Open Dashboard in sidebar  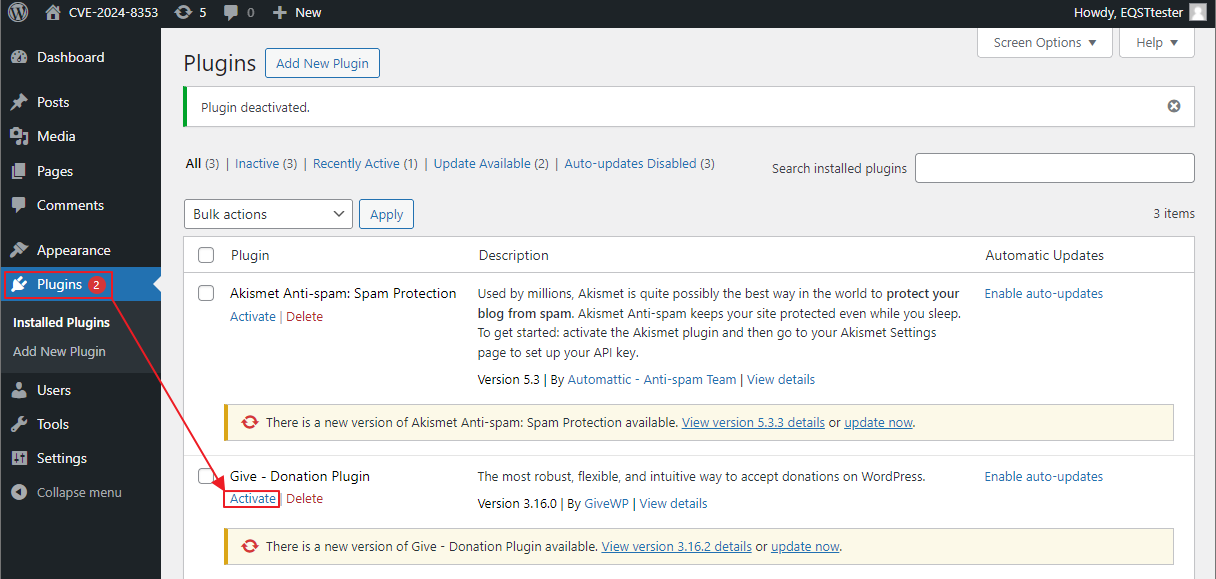coord(70,57)
